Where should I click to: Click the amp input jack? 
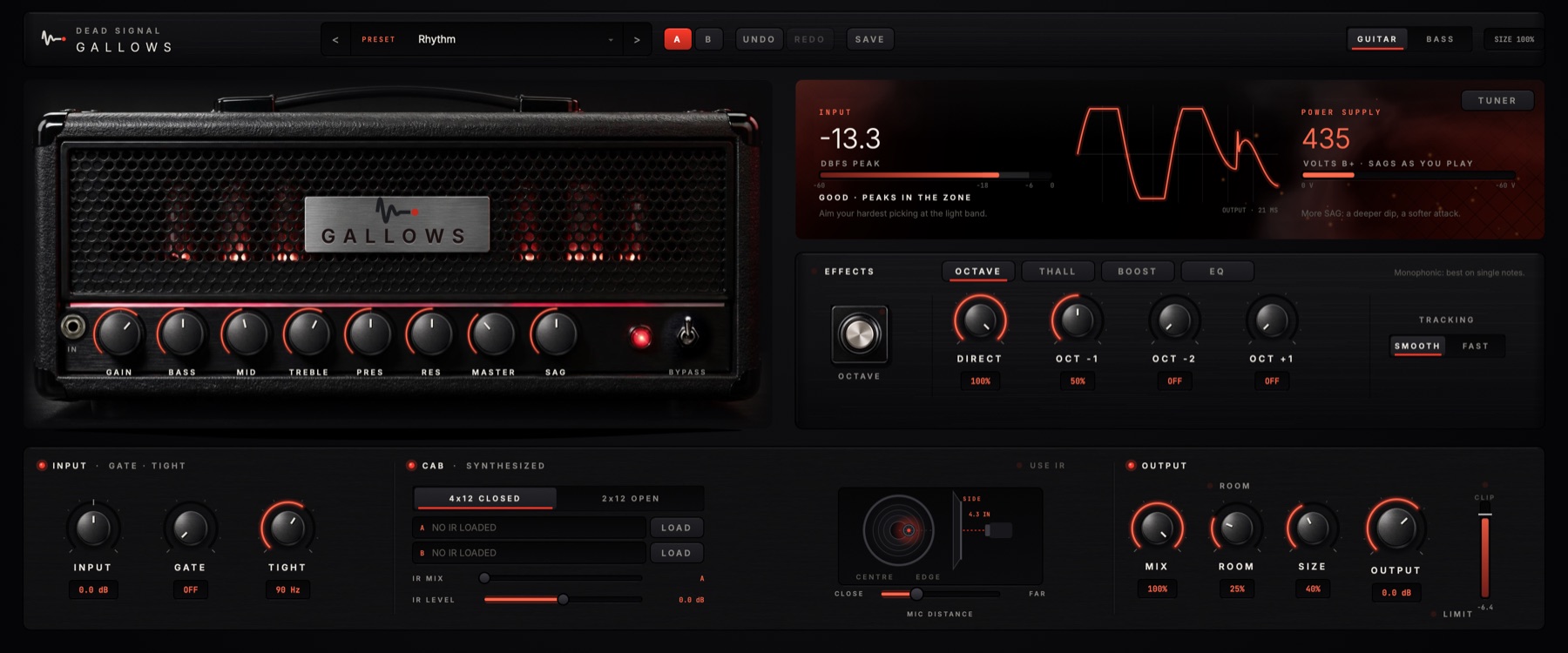pyautogui.click(x=73, y=326)
